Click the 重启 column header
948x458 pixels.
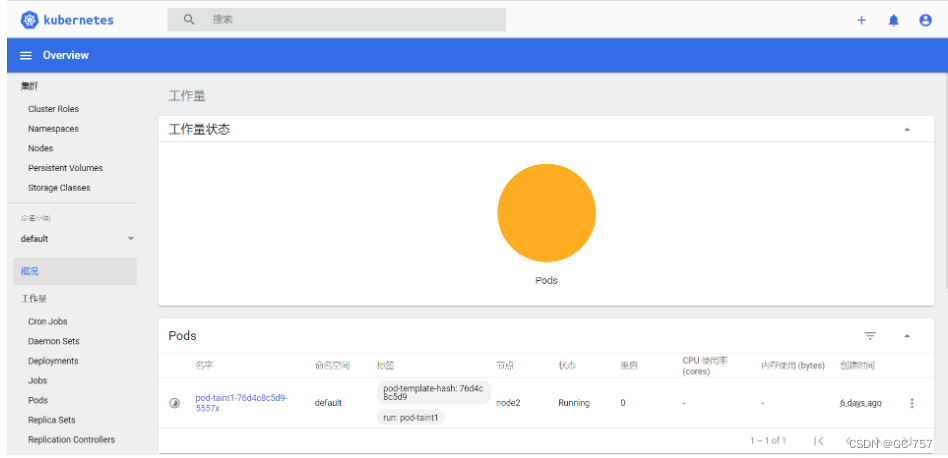point(629,366)
